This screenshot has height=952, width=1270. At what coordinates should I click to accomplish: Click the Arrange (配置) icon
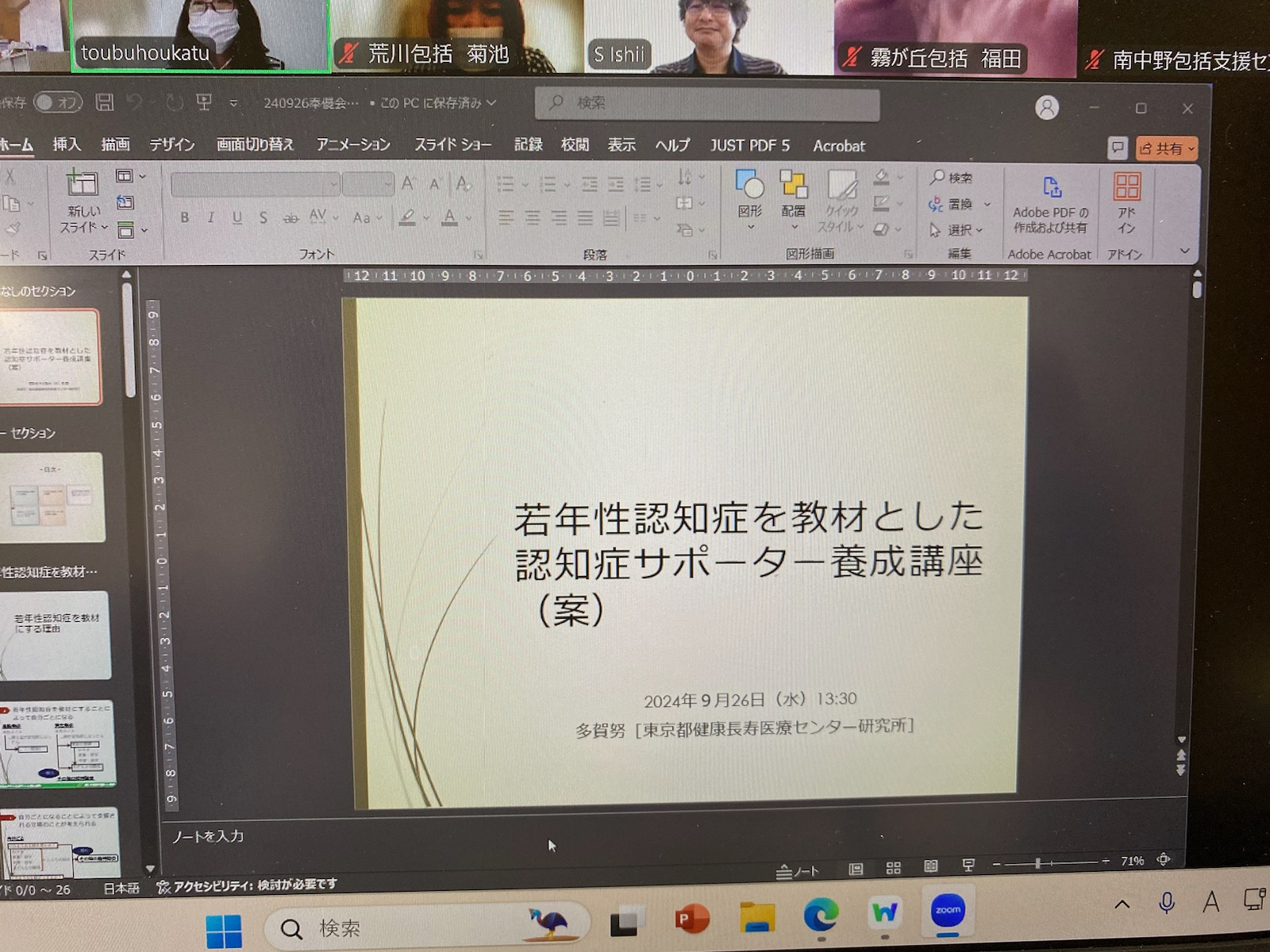[x=793, y=188]
